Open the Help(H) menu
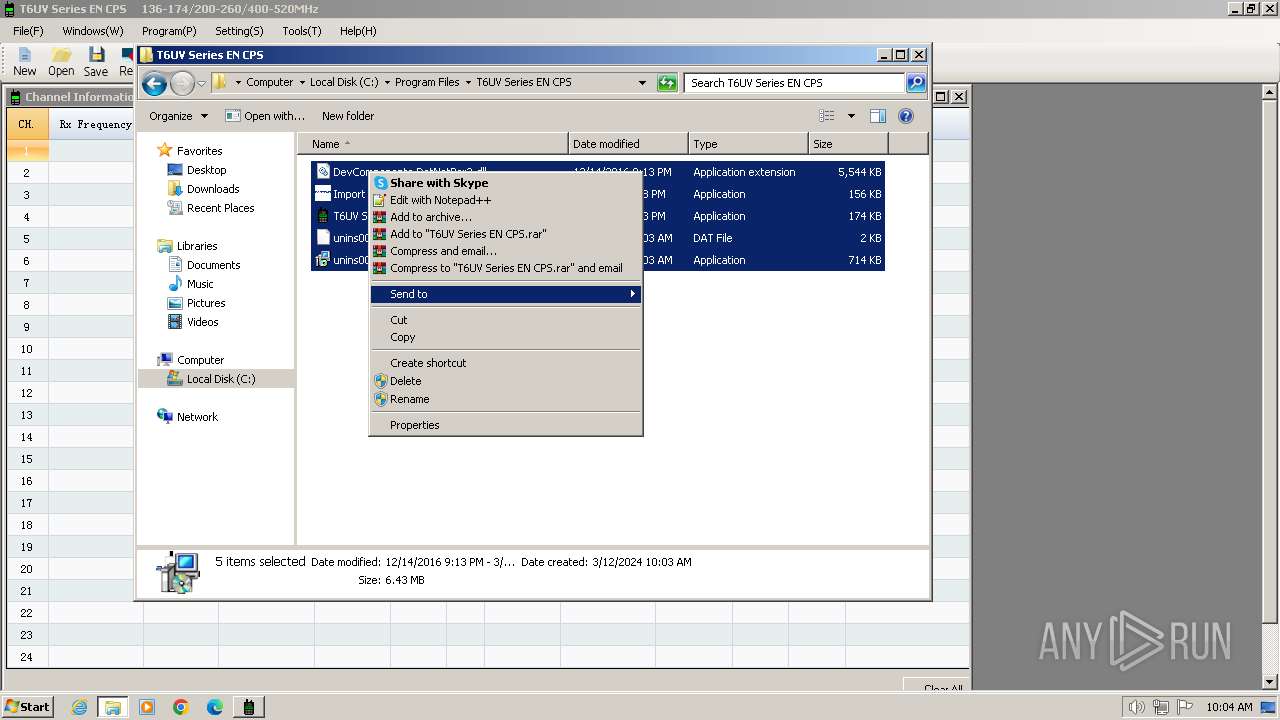The image size is (1280, 720). pyautogui.click(x=358, y=31)
